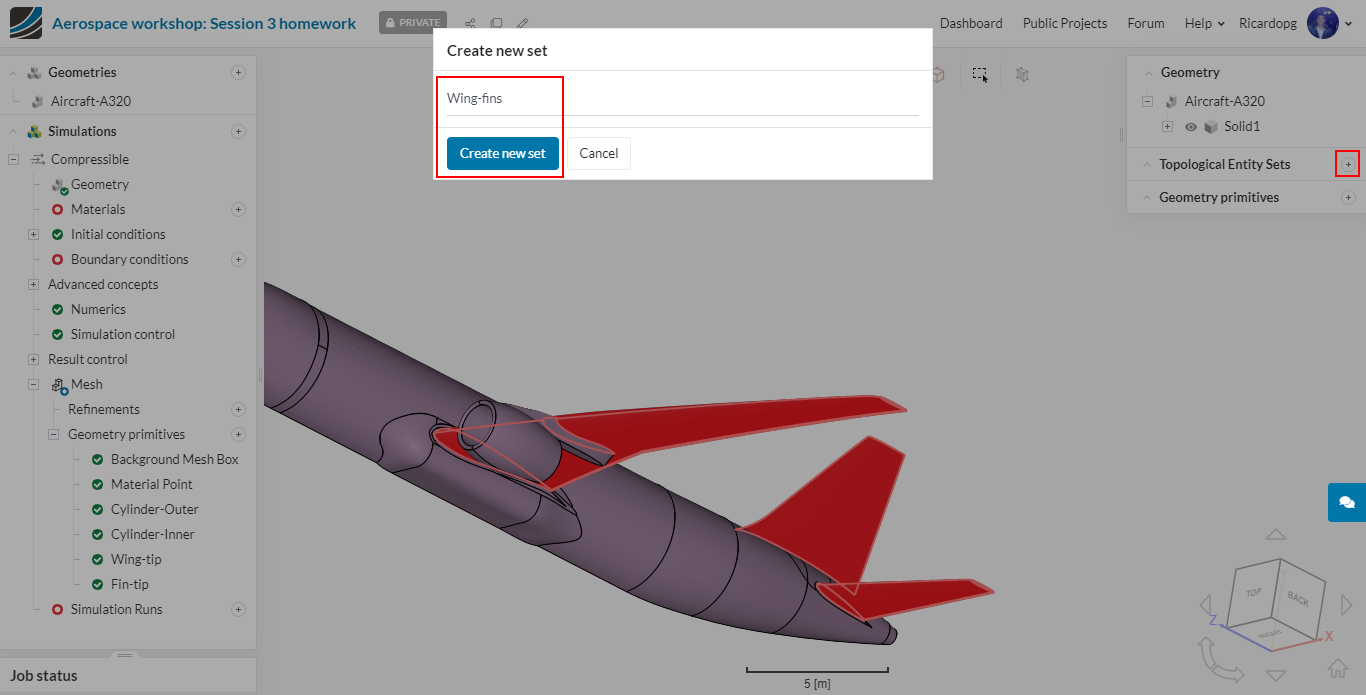Add a boundary condition with plus icon

238,259
